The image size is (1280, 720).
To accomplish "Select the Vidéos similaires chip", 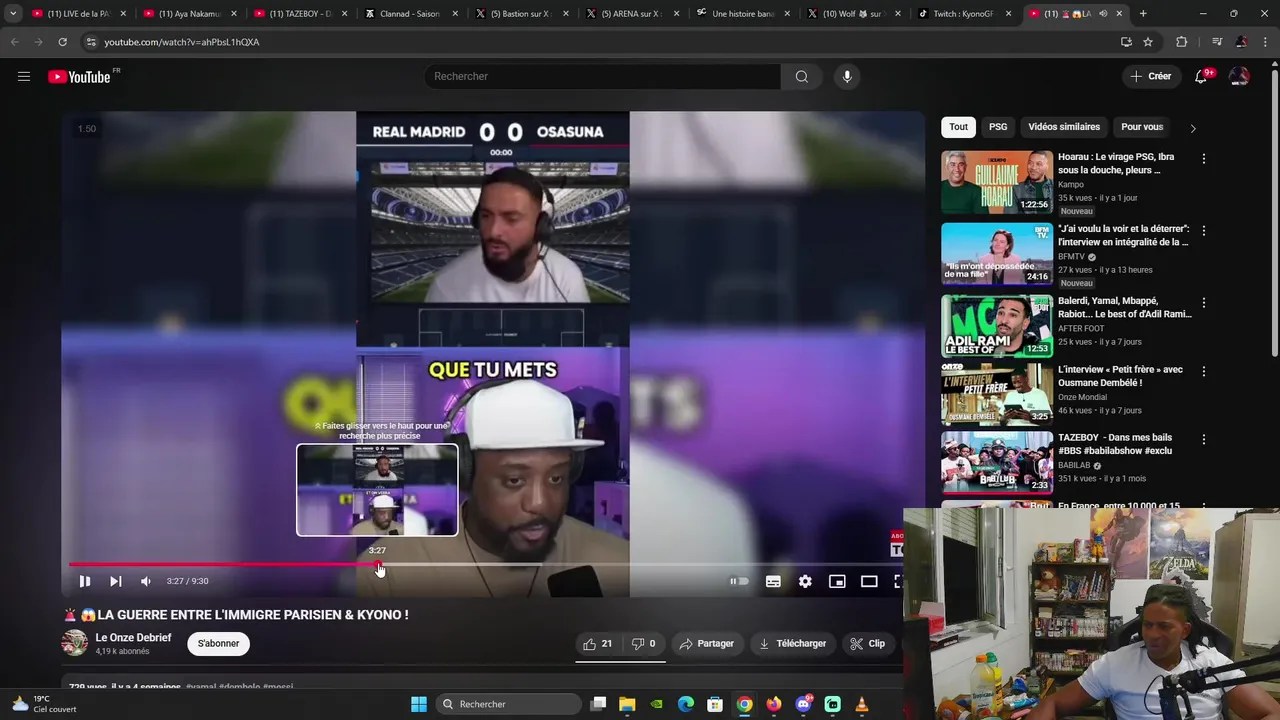I will 1064,127.
